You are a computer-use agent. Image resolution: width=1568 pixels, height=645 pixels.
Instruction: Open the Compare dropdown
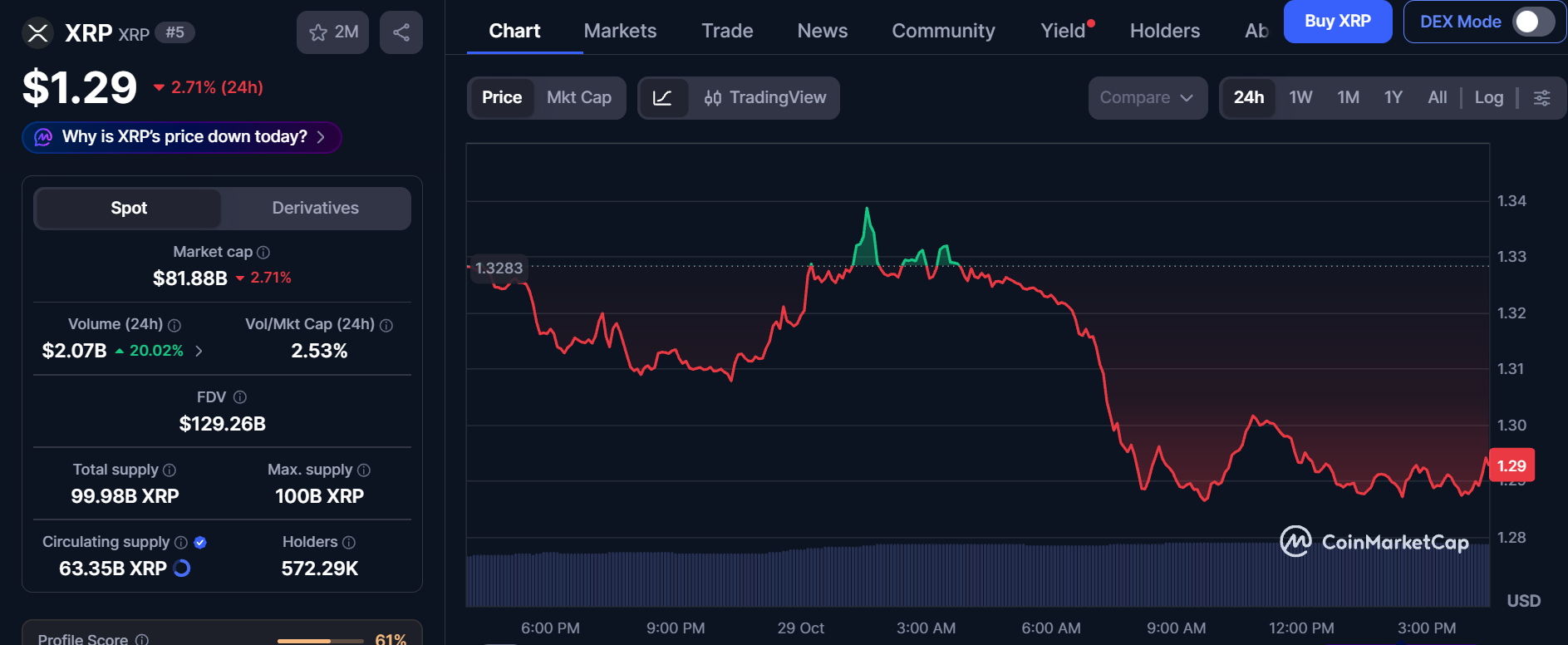coord(1148,98)
